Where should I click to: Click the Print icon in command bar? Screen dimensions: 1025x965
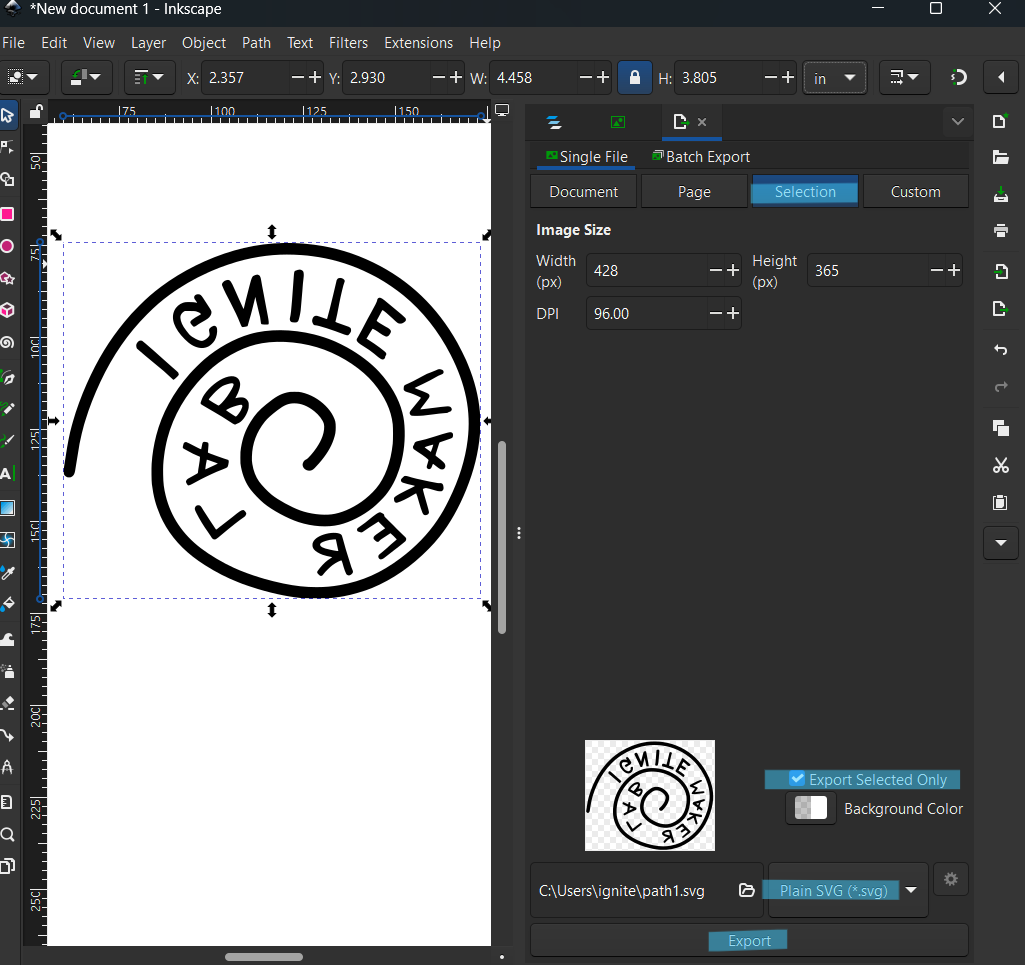click(x=1000, y=230)
